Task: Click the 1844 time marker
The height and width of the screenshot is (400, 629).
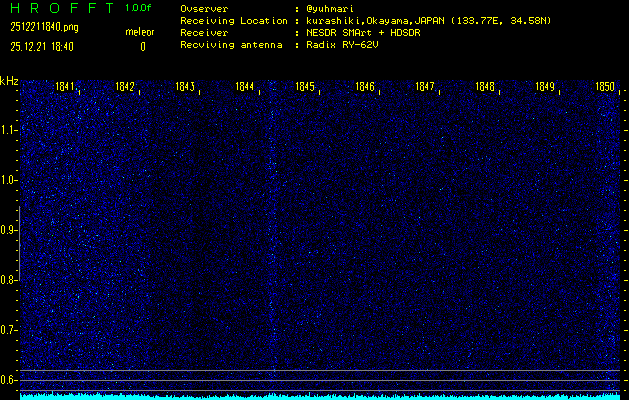Action: pos(245,86)
